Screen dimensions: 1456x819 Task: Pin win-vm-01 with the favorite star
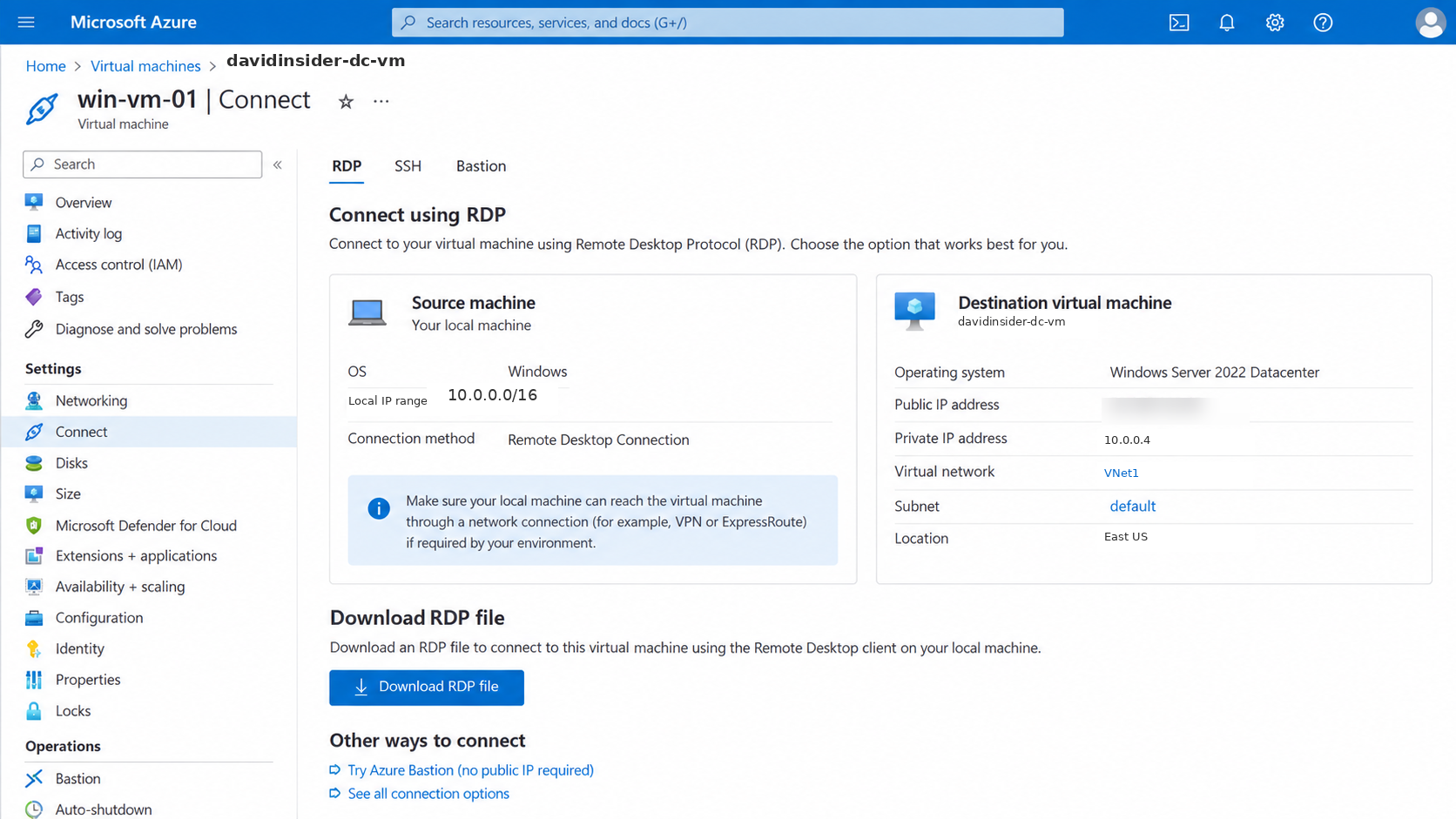tap(346, 102)
